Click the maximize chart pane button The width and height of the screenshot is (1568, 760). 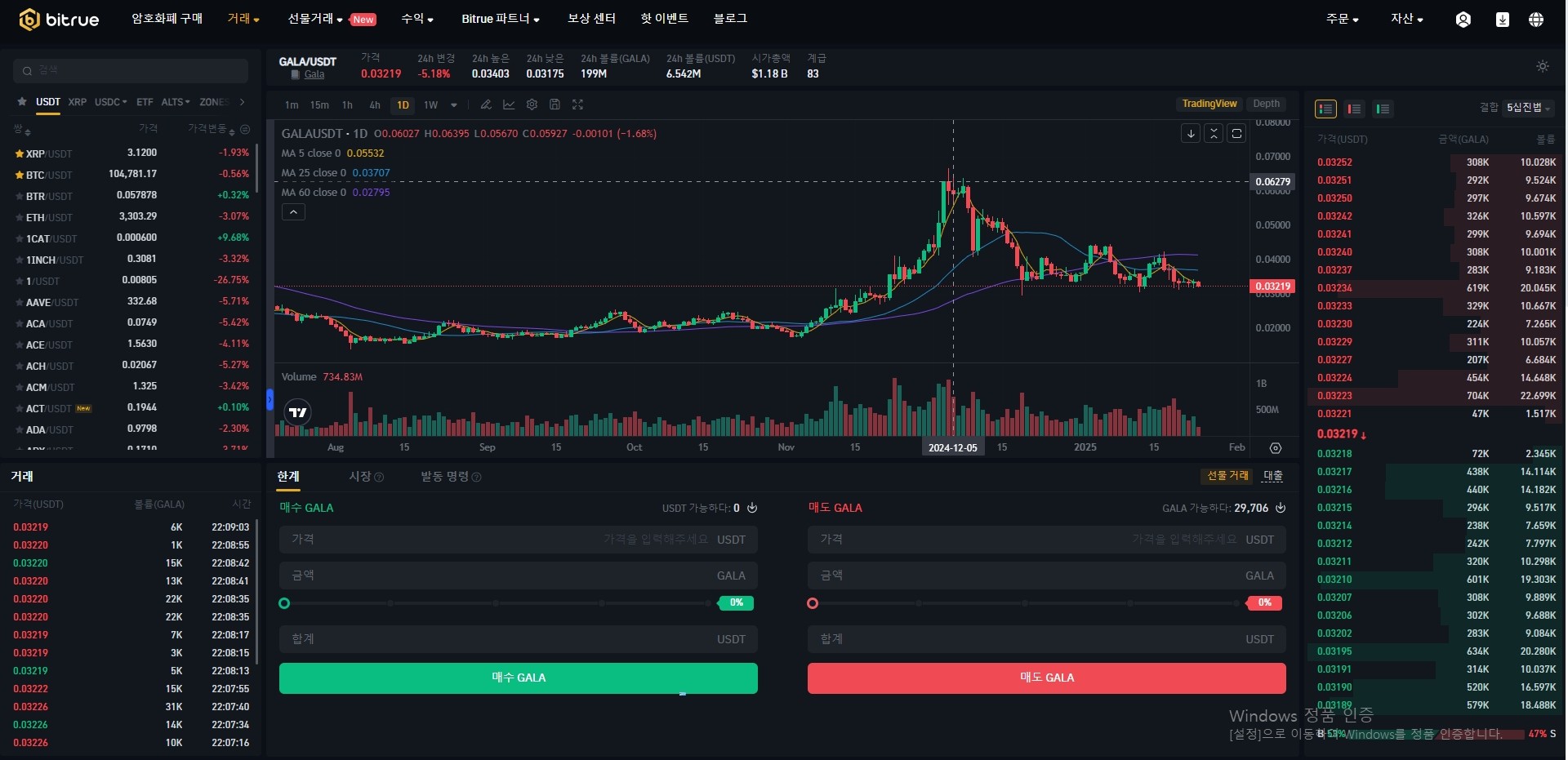(1236, 133)
